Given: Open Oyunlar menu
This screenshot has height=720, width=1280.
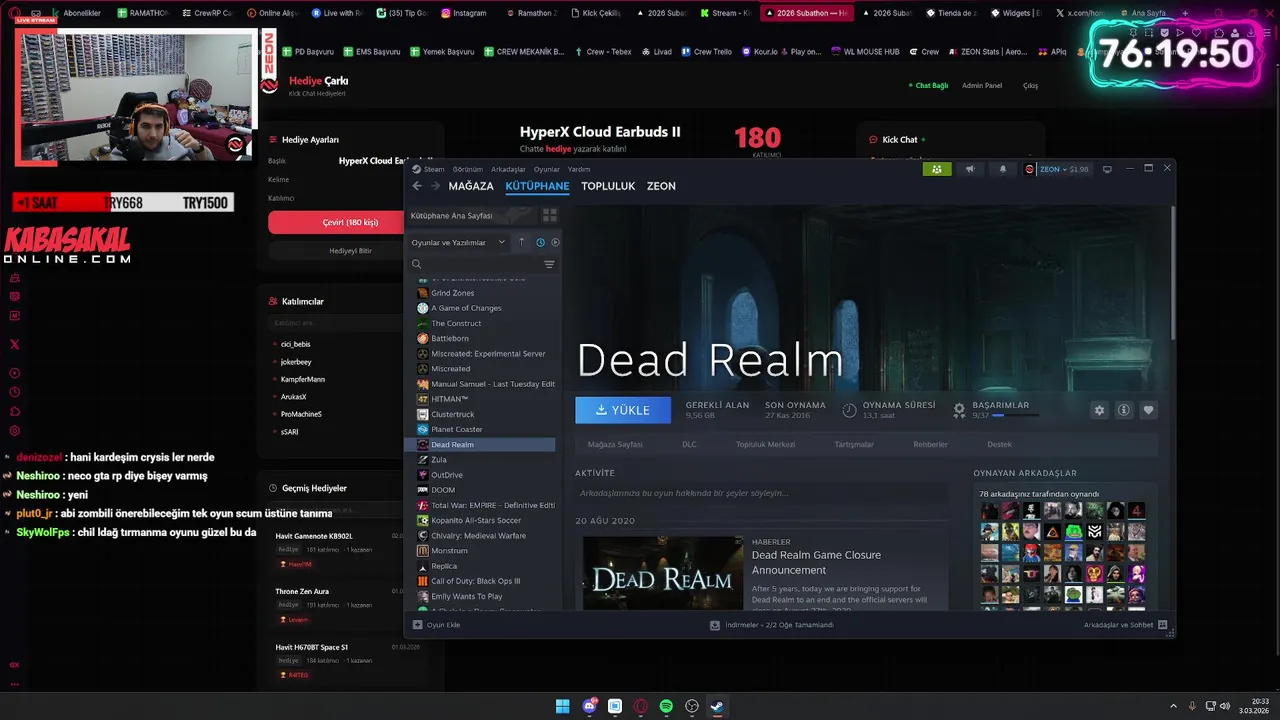Looking at the screenshot, I should [x=547, y=169].
